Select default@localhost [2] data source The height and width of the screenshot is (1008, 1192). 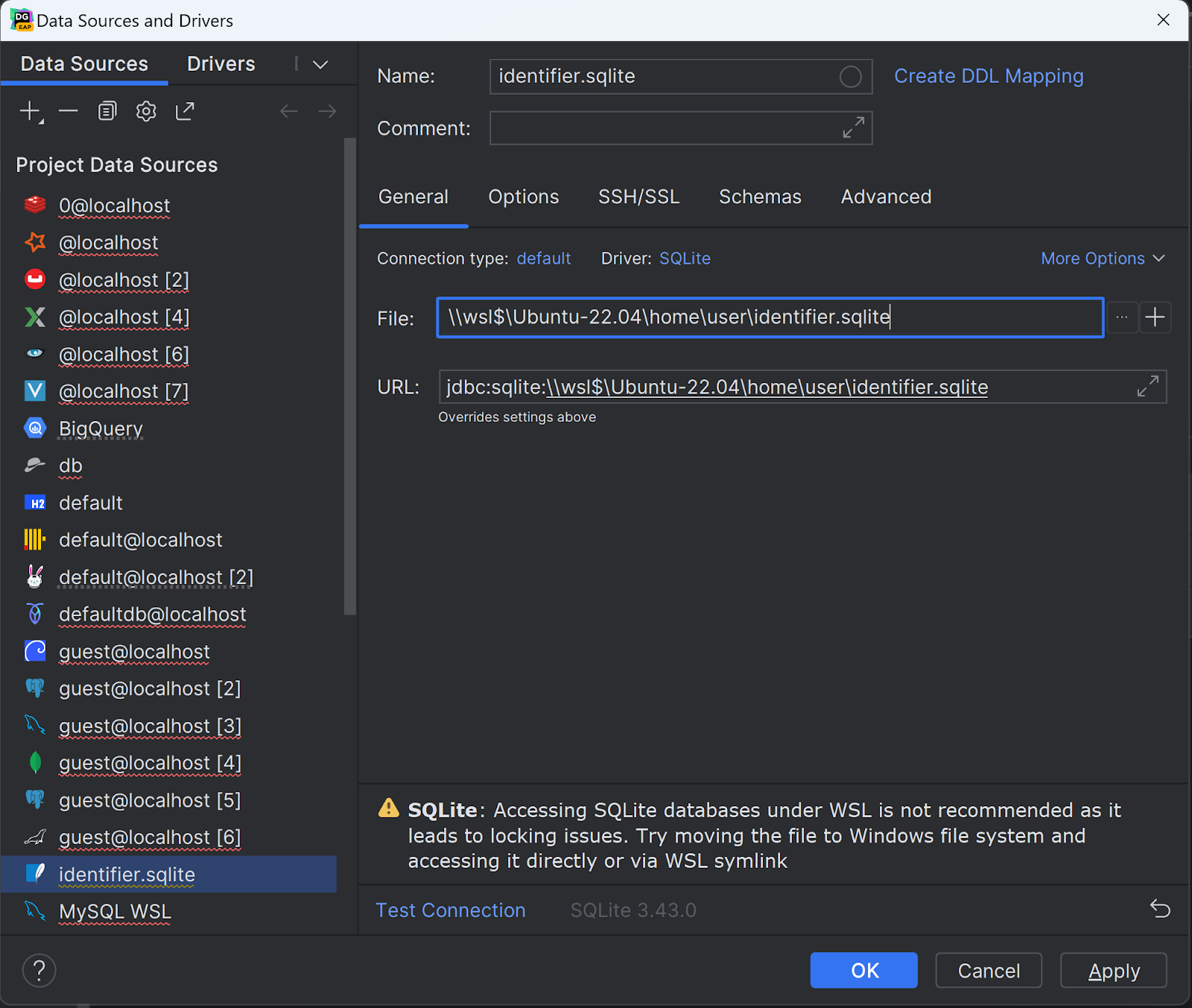coord(168,577)
